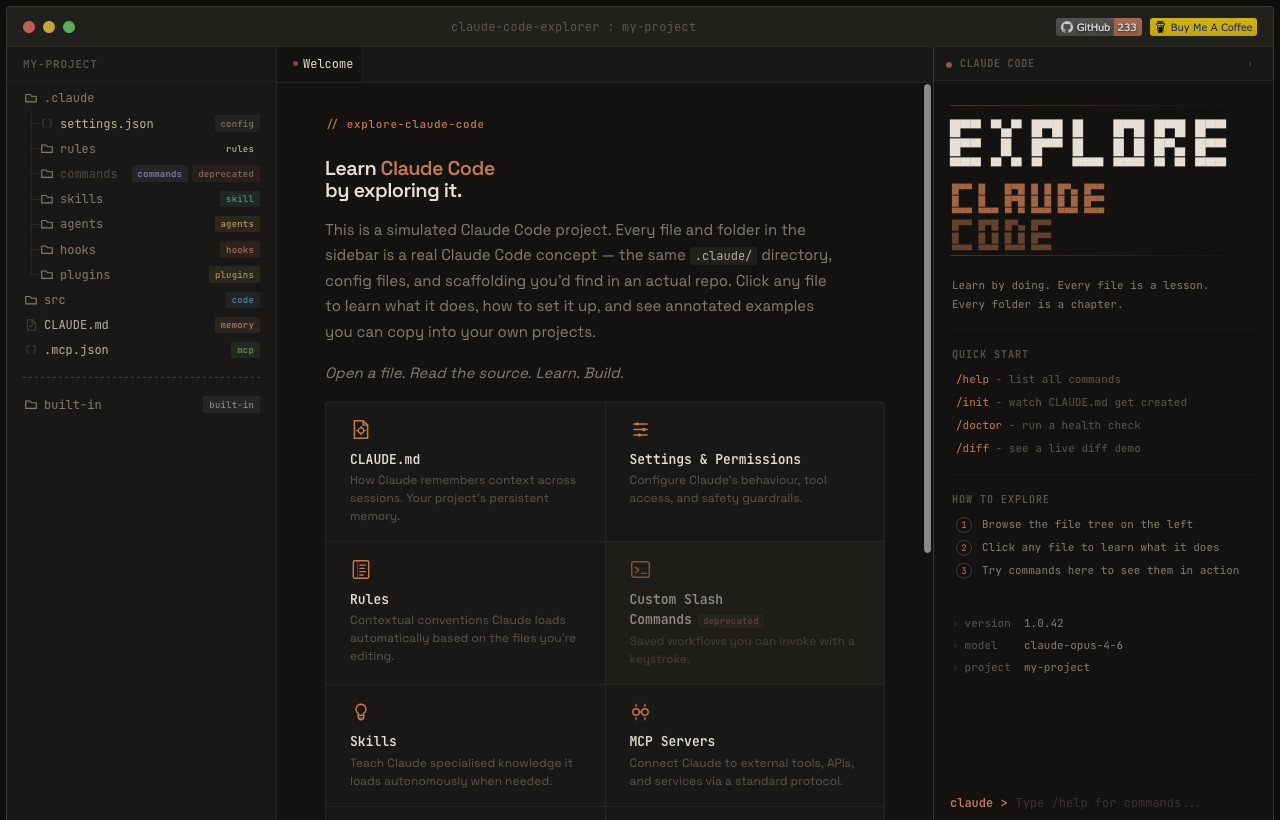Click the Skills lightbulb icon
The image size is (1280, 820).
[361, 711]
